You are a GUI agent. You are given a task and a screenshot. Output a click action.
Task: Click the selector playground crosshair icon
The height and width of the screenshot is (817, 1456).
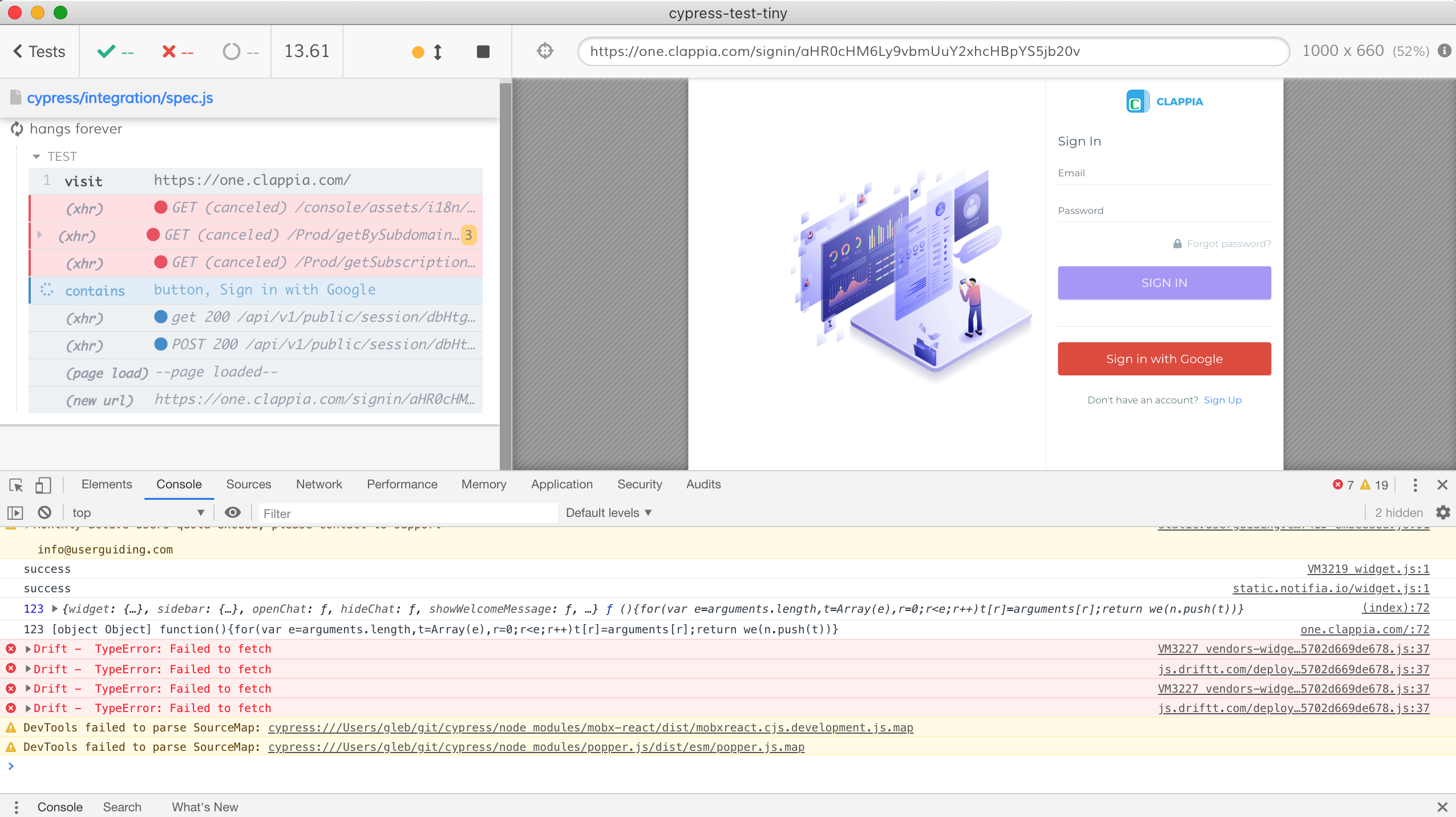(x=545, y=51)
